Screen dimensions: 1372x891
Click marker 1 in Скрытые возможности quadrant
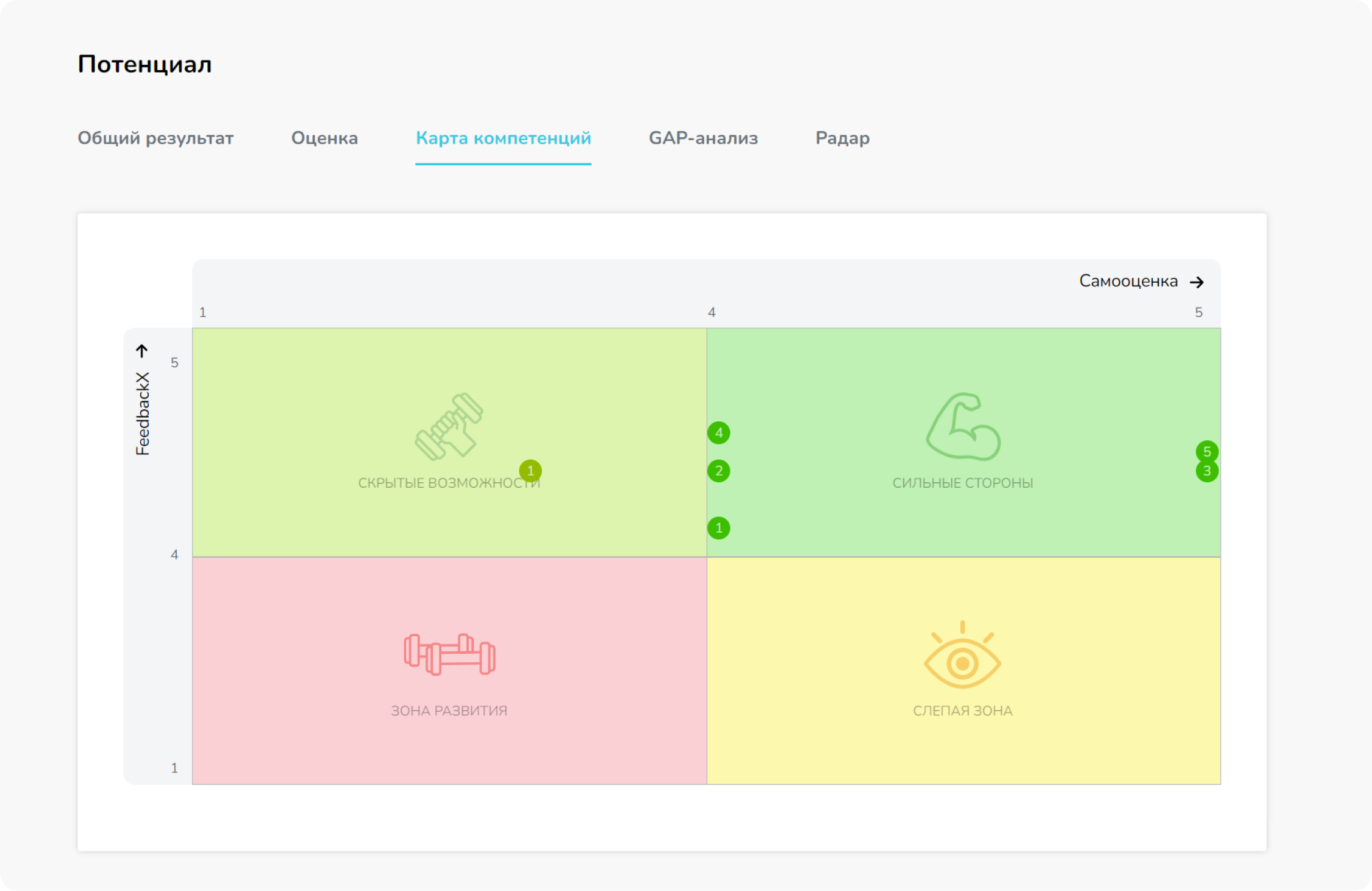[530, 471]
